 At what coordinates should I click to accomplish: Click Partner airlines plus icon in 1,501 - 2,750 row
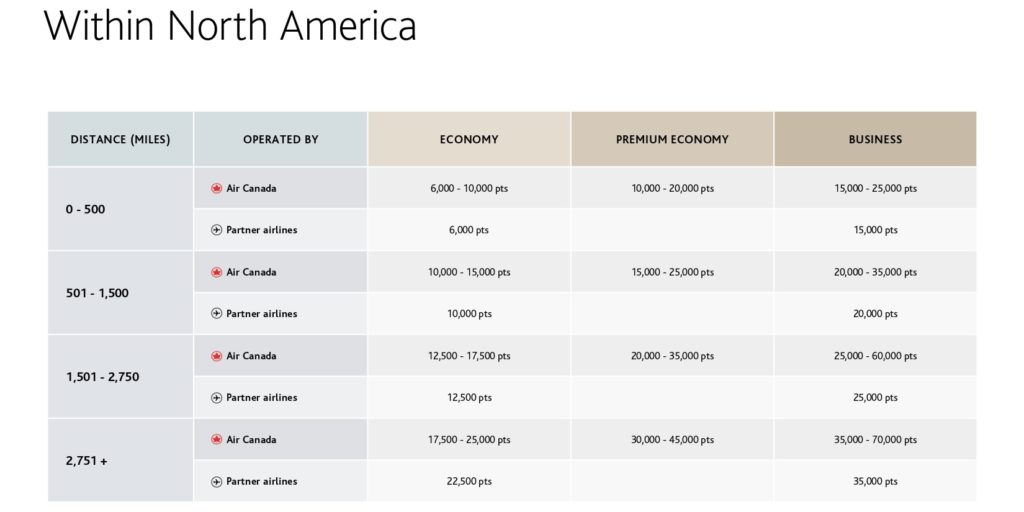pyautogui.click(x=217, y=398)
